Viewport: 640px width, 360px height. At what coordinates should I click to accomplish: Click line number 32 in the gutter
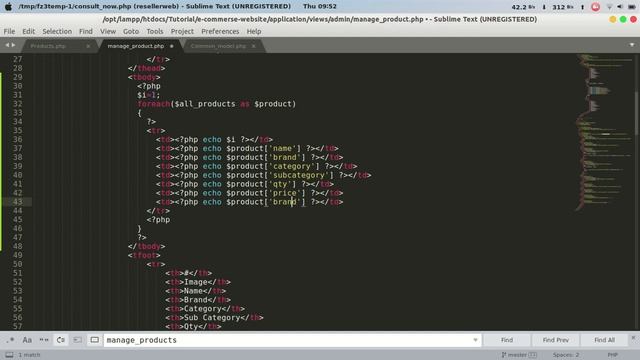pos(18,104)
